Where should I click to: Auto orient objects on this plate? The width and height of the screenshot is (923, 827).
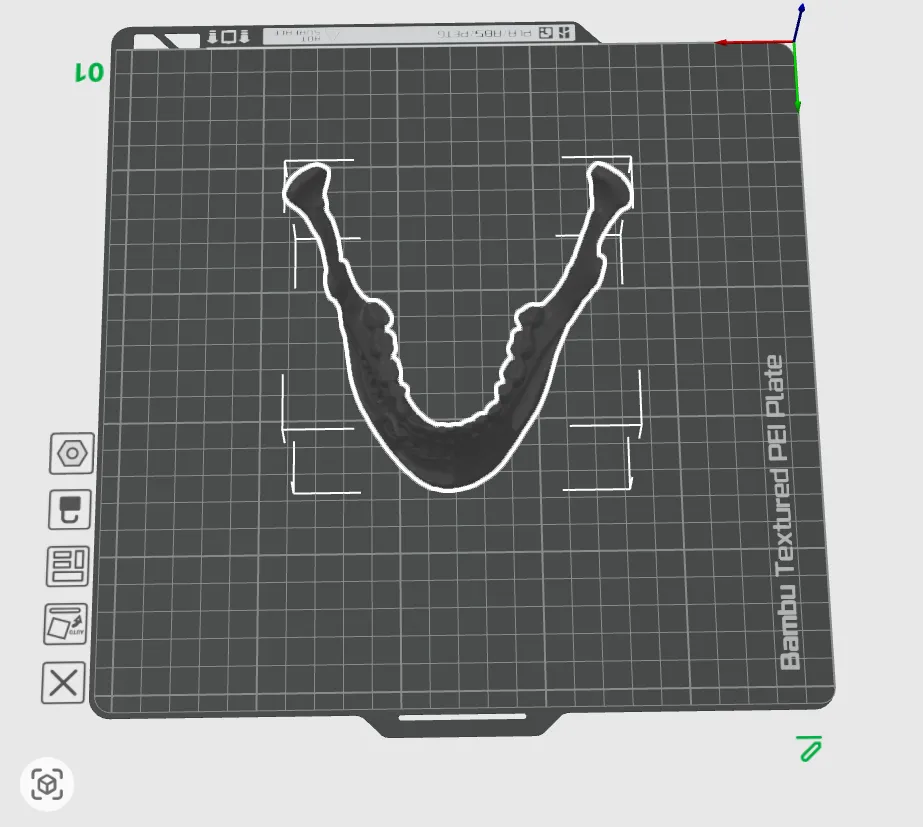tap(65, 624)
